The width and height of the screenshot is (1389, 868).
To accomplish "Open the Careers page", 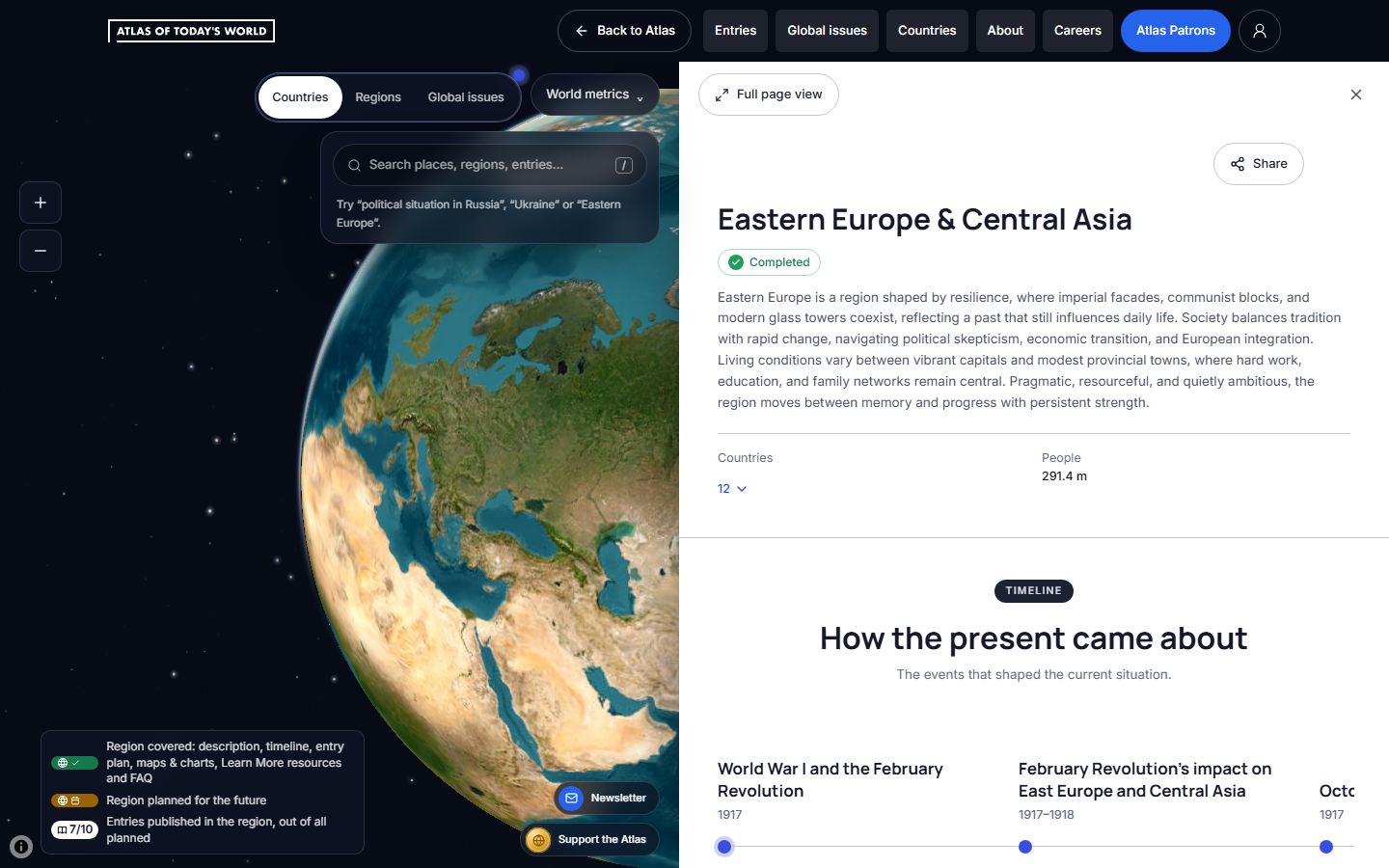I will [x=1077, y=31].
